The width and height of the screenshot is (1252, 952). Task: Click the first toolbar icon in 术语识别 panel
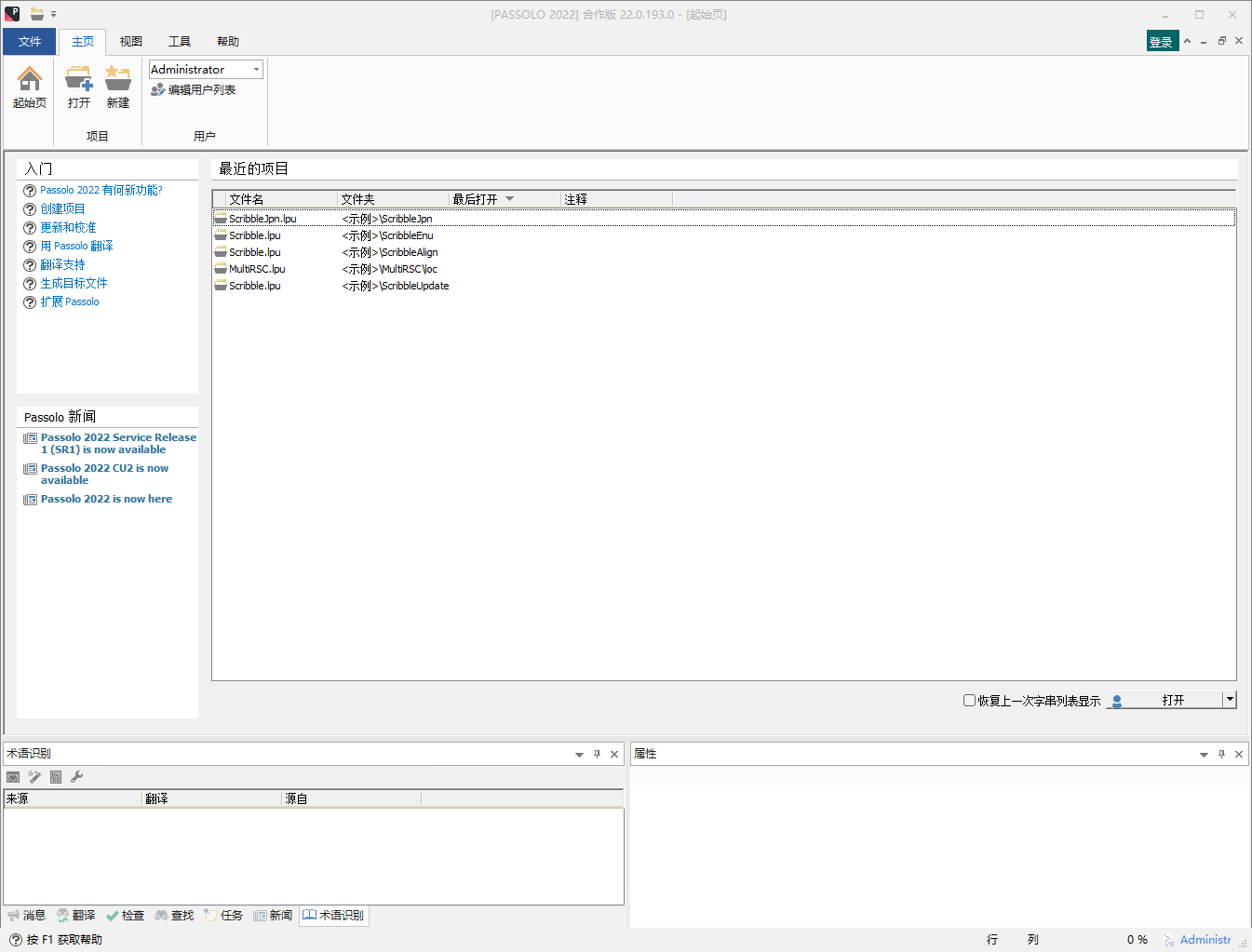(x=13, y=777)
